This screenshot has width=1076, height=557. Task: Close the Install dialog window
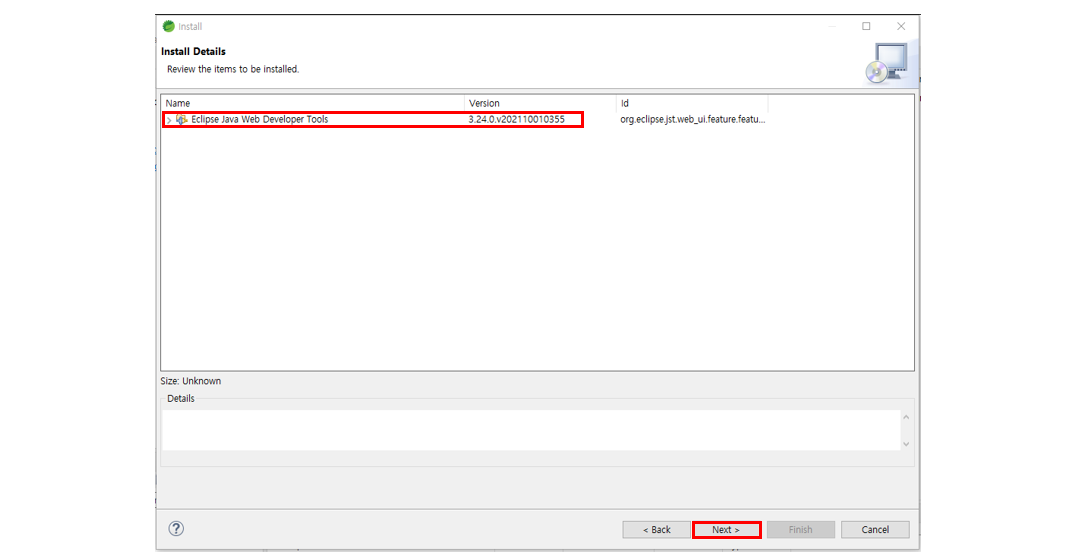click(x=901, y=26)
